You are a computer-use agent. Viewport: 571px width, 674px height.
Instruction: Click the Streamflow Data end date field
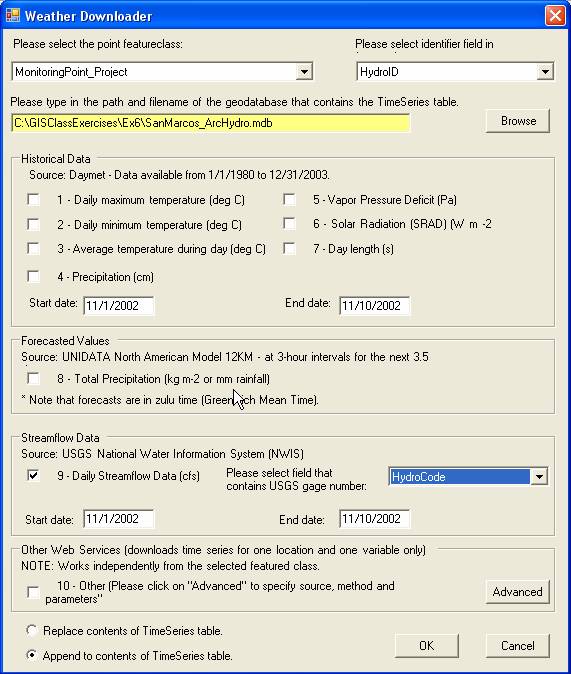pyautogui.click(x=375, y=519)
